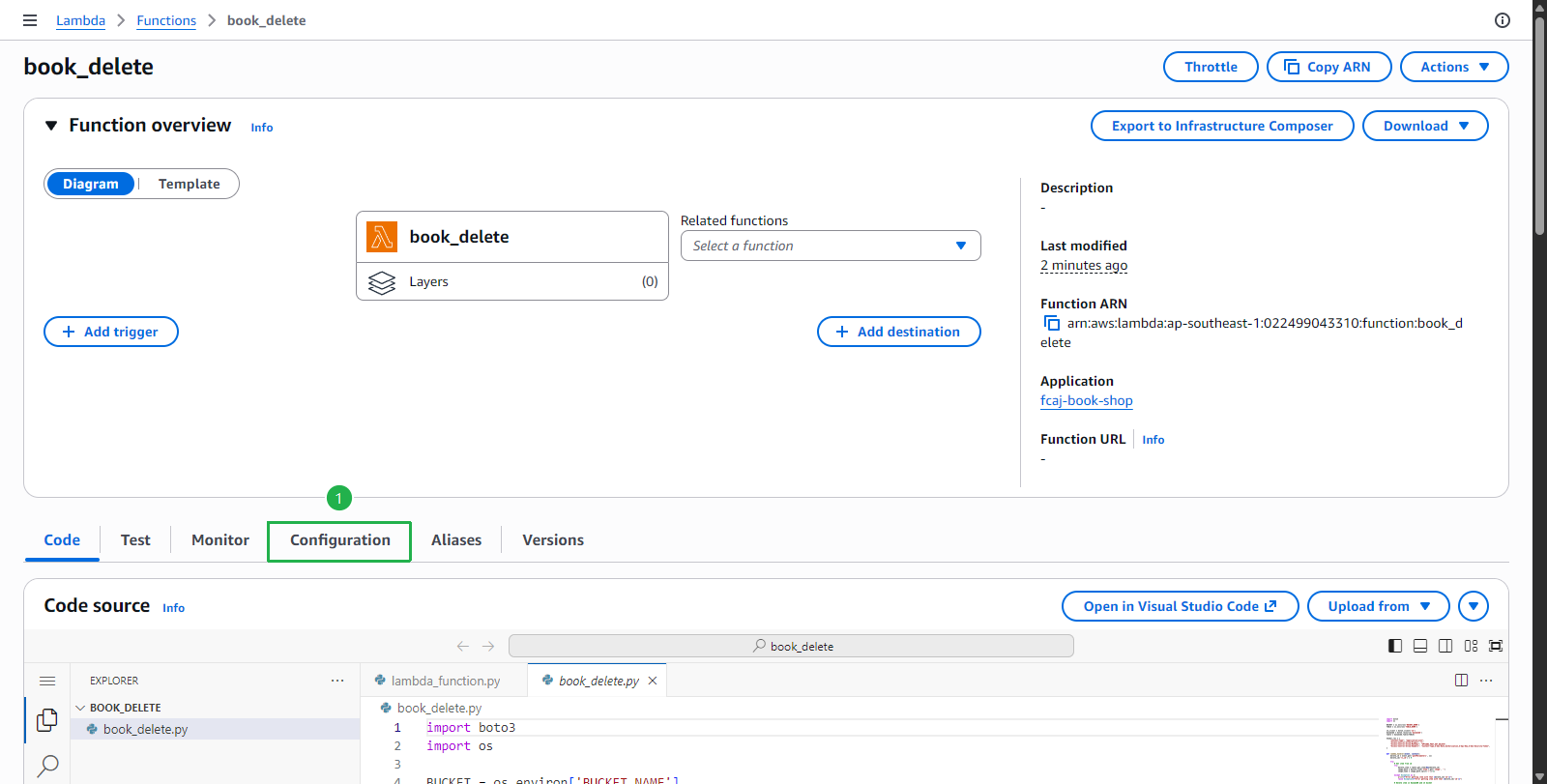Open the hamburger navigation menu
Viewport: 1547px width, 784px height.
point(30,20)
